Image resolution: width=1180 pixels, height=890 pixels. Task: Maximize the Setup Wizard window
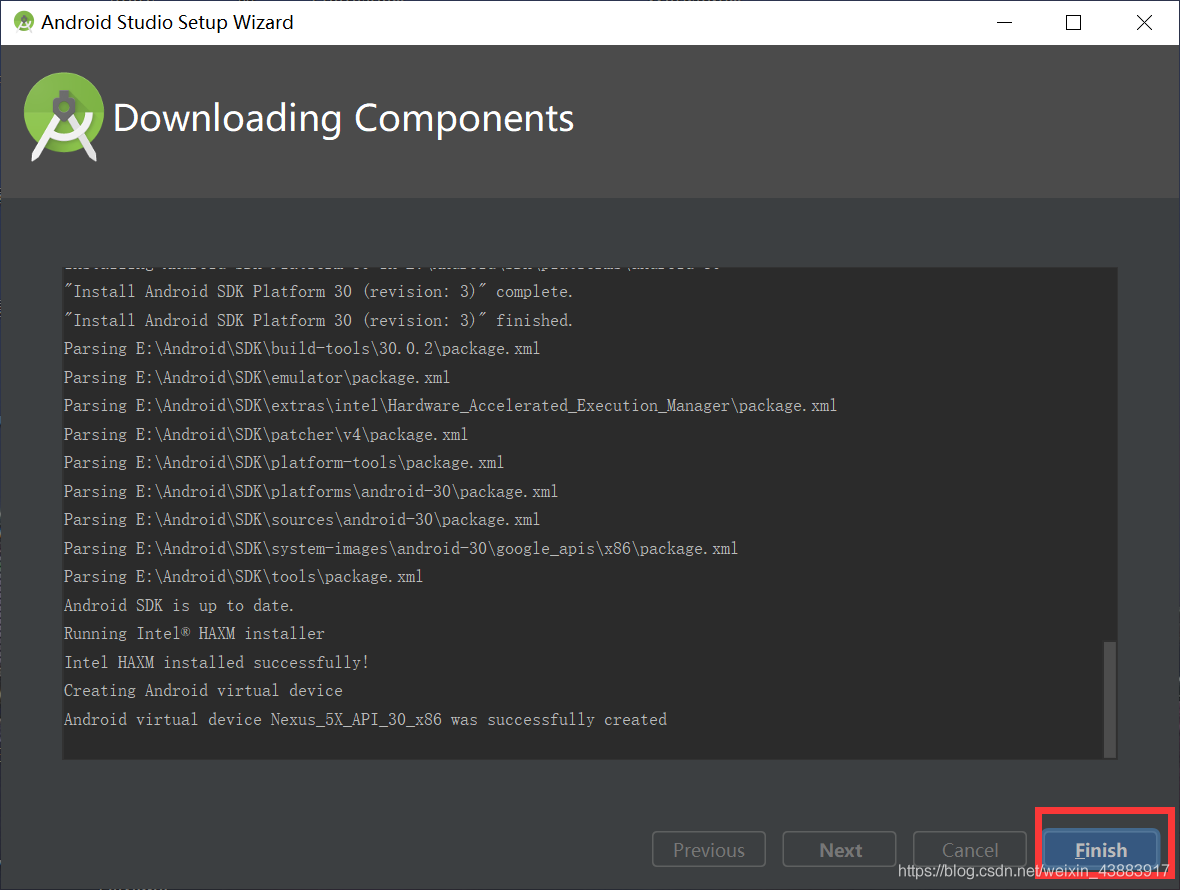pyautogui.click(x=1073, y=23)
